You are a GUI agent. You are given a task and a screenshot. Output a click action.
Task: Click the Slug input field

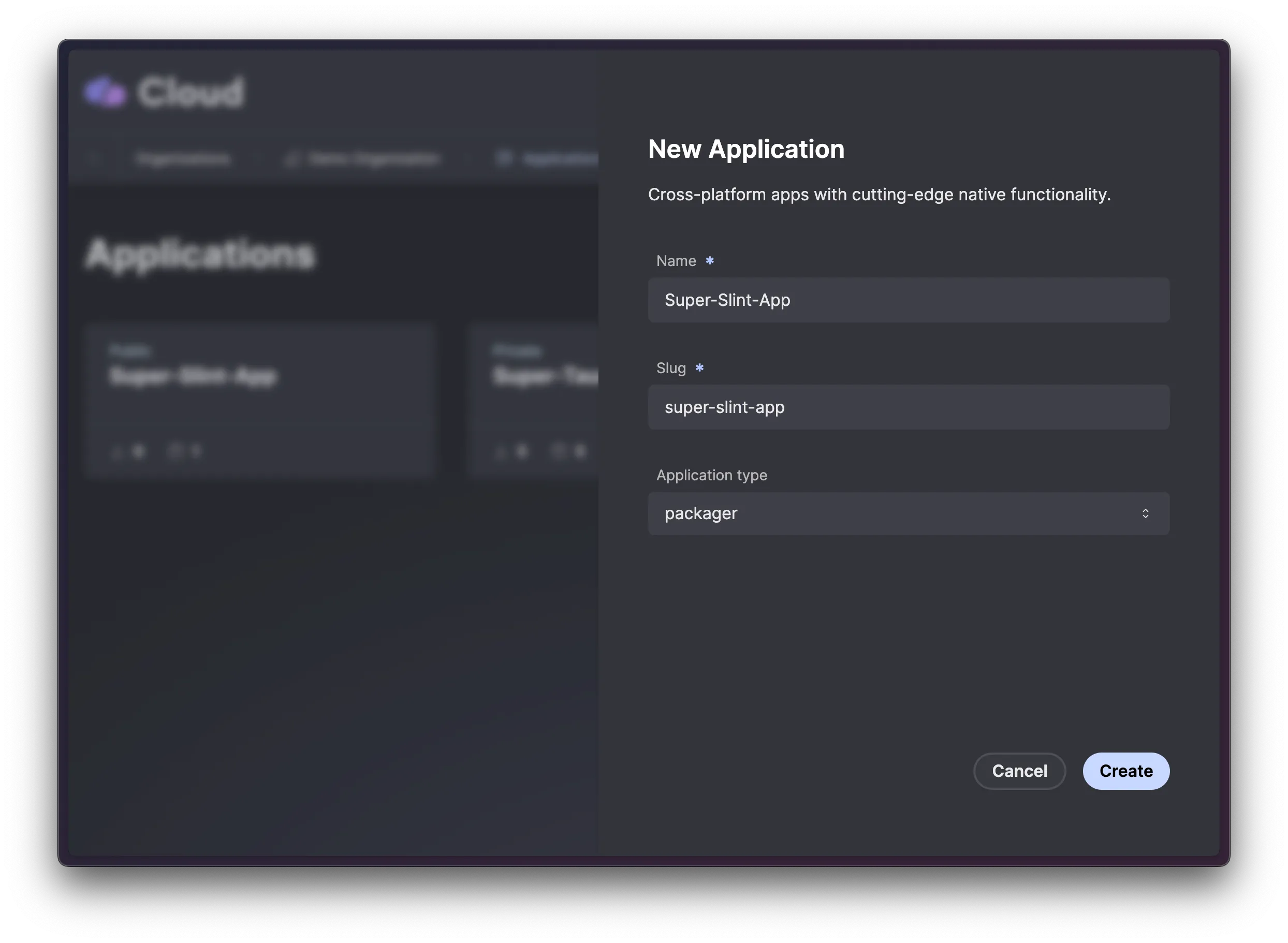pos(909,407)
